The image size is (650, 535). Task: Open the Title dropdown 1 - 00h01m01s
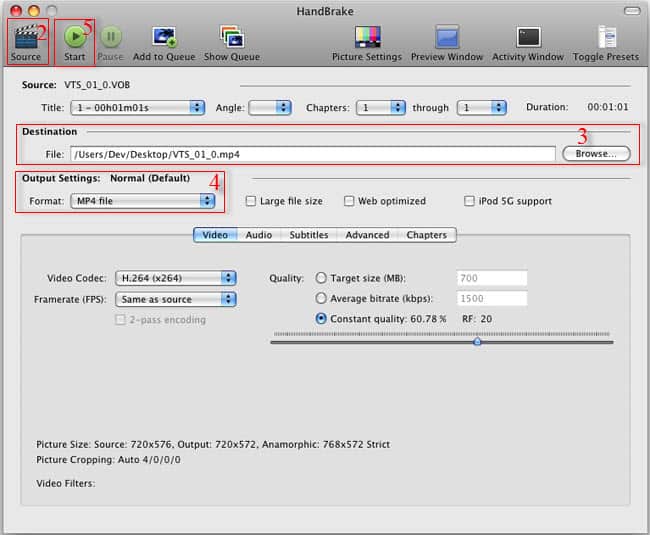pyautogui.click(x=138, y=108)
